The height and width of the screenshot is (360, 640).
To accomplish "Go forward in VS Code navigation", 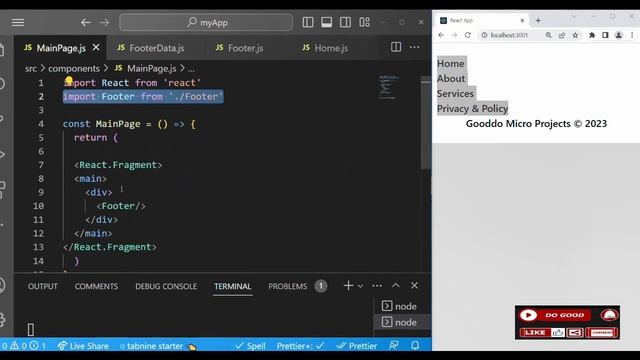I will coord(104,22).
